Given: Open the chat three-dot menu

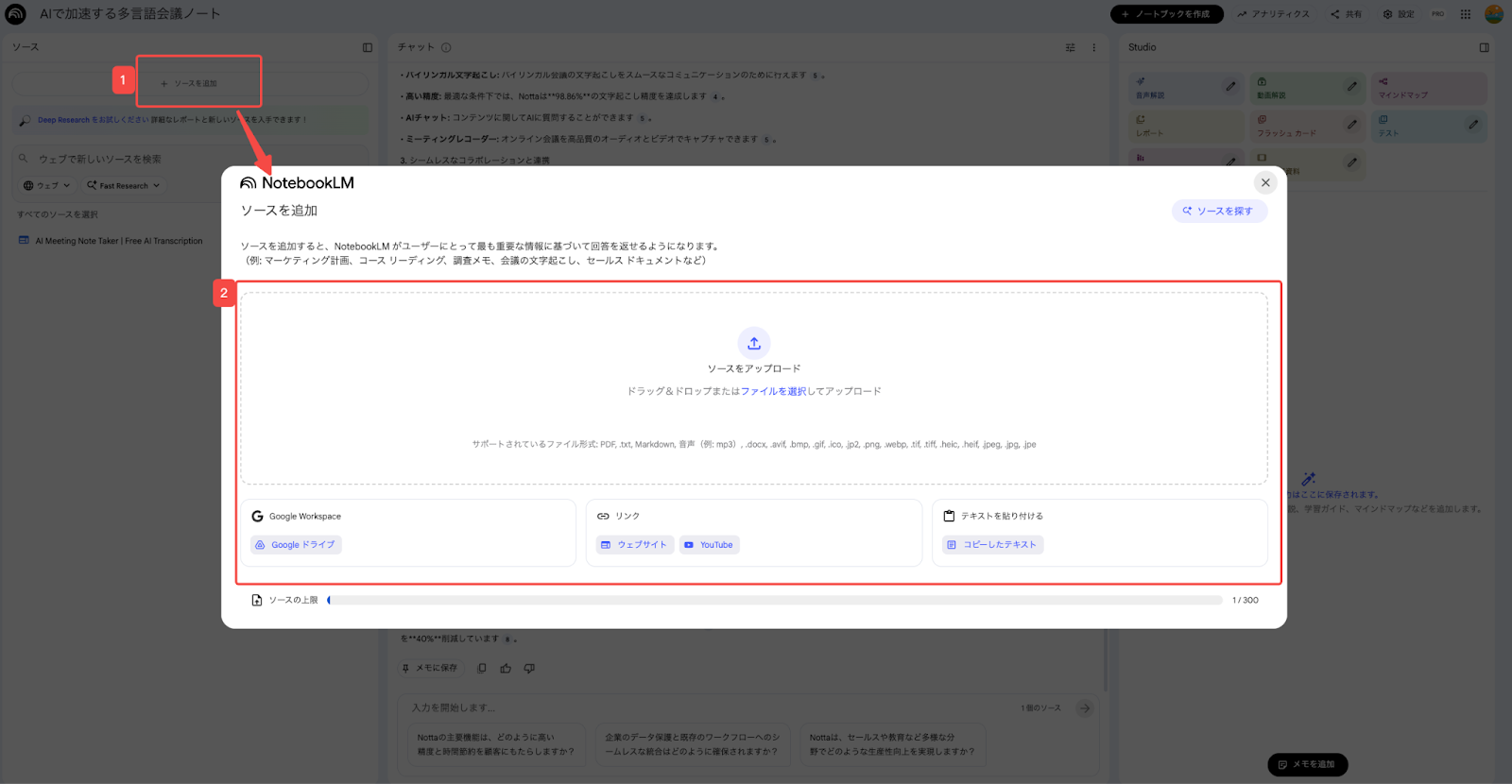Looking at the screenshot, I should click(1094, 47).
